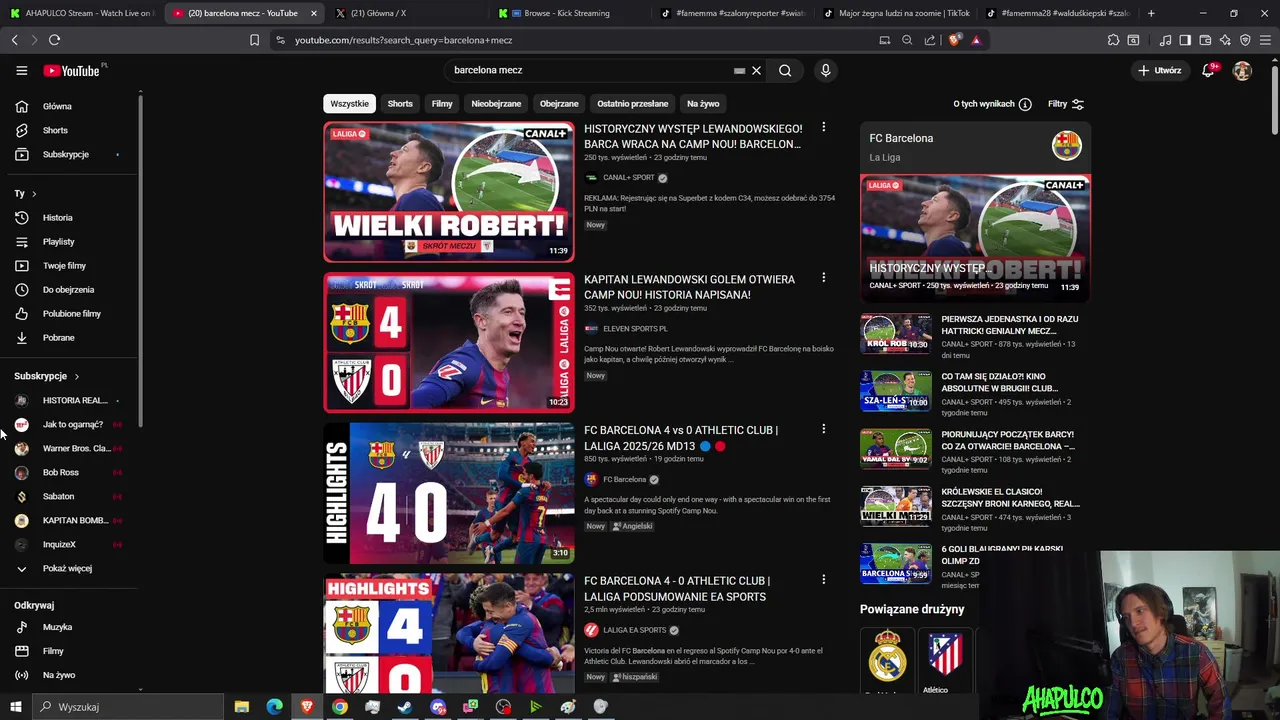
Task: Open Steam from the Windows taskbar
Action: point(405,707)
